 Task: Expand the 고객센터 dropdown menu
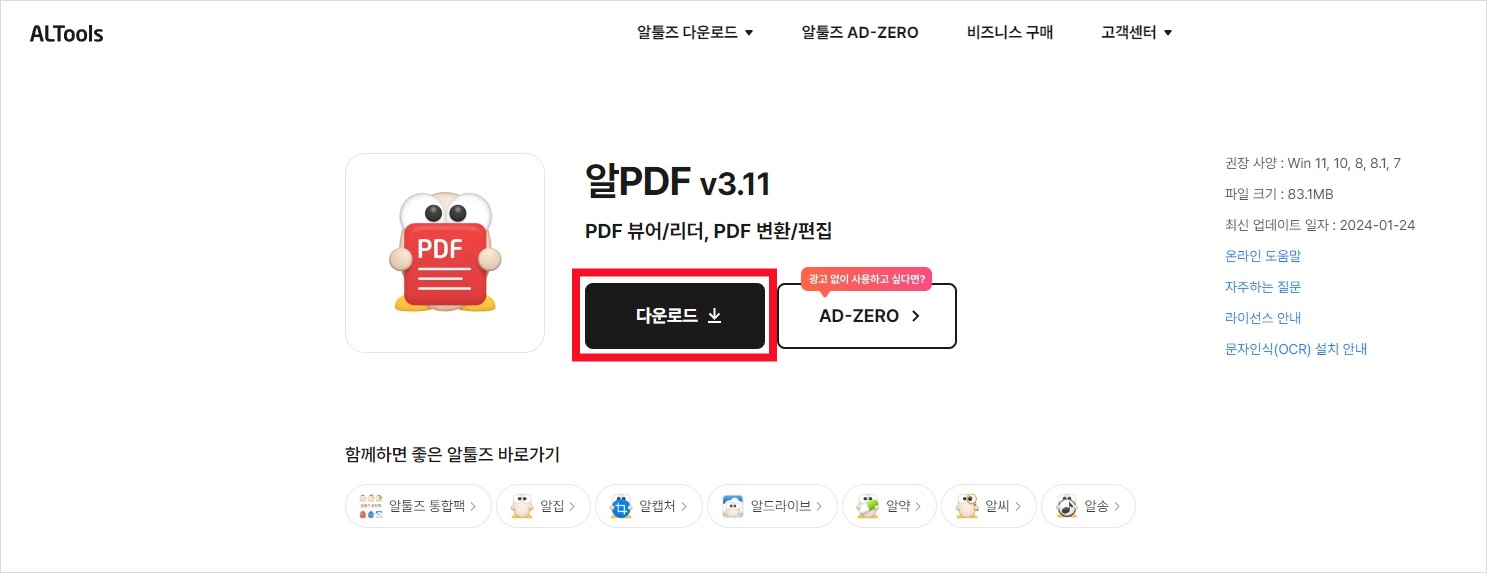(1137, 33)
